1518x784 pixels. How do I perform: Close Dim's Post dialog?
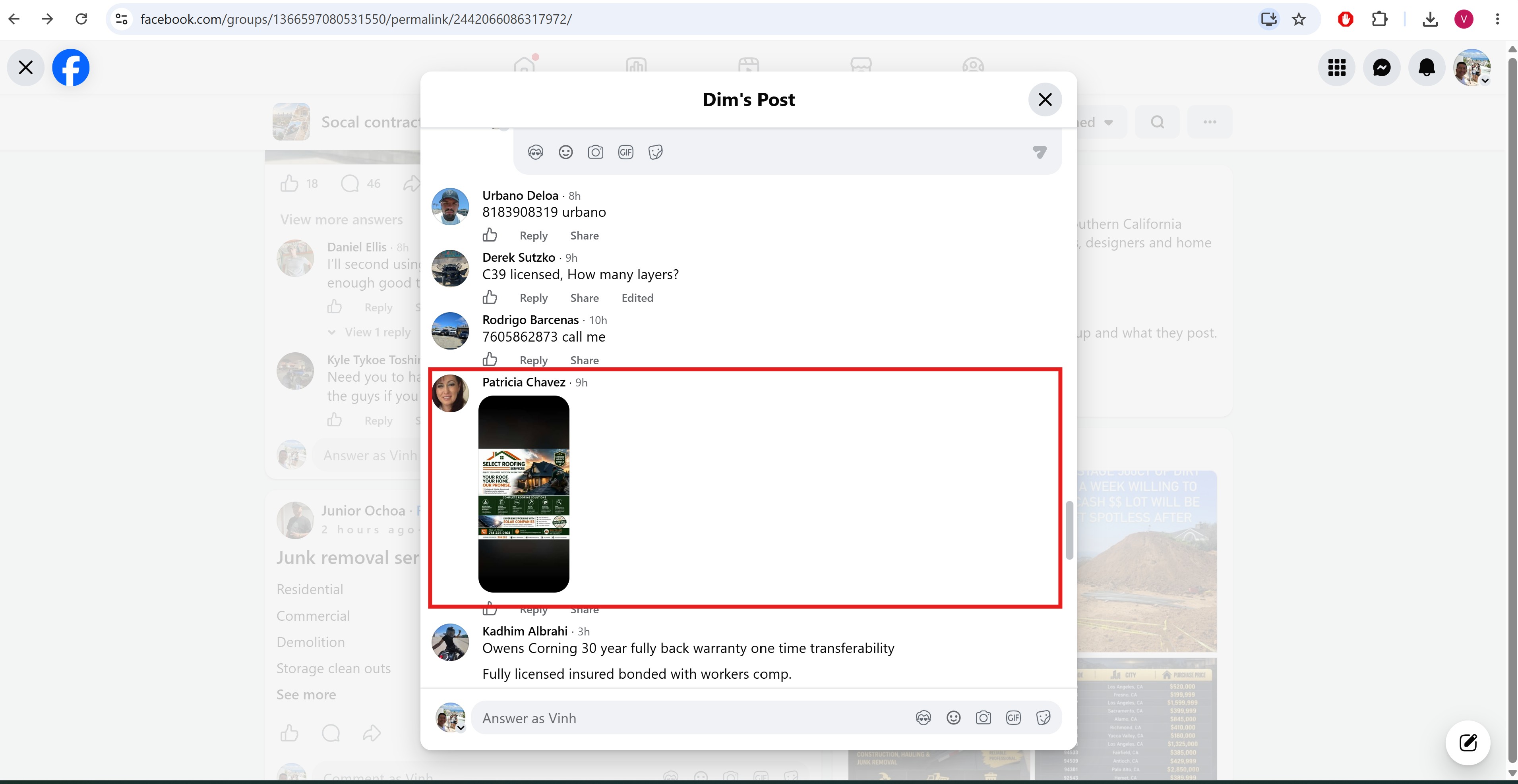click(x=1045, y=100)
